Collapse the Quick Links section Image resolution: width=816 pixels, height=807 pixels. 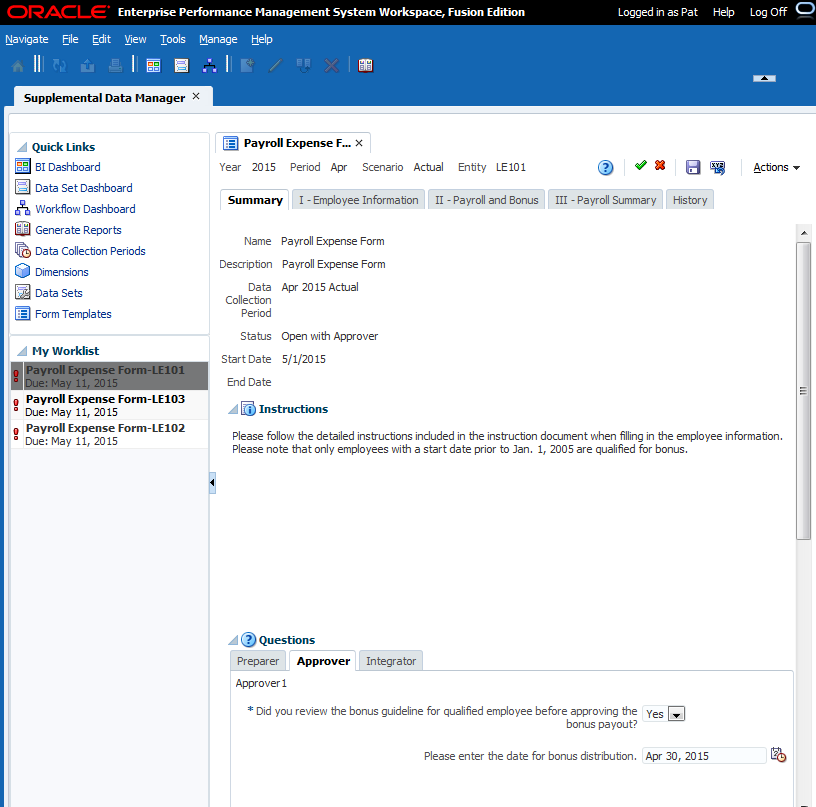point(22,147)
